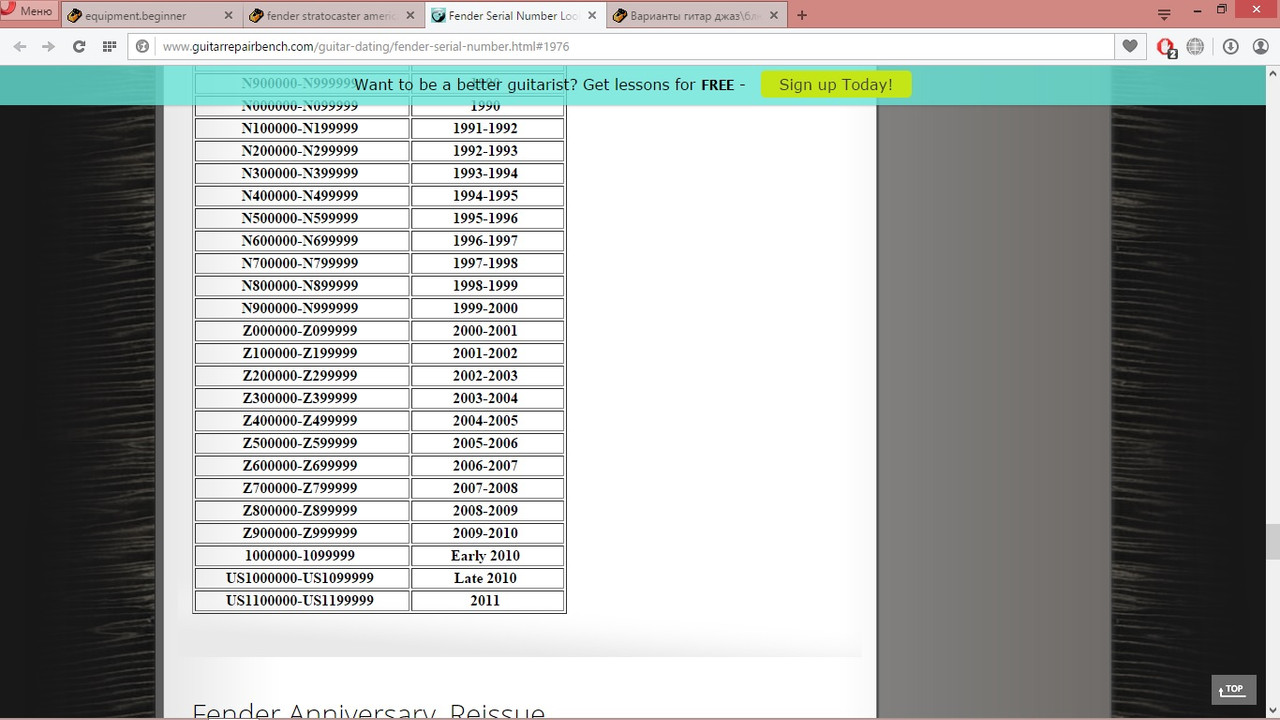Select the 2003-2004 year cell
The width and height of the screenshot is (1280, 720).
(487, 398)
